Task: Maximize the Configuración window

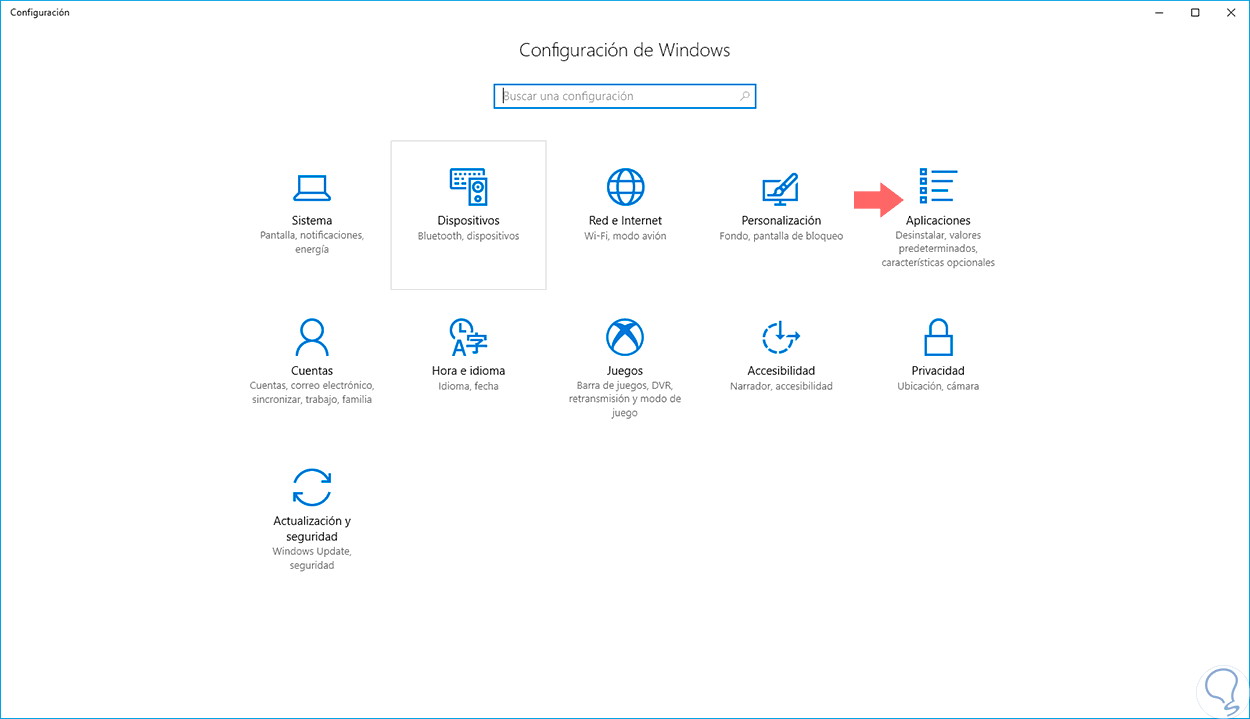Action: click(x=1195, y=13)
